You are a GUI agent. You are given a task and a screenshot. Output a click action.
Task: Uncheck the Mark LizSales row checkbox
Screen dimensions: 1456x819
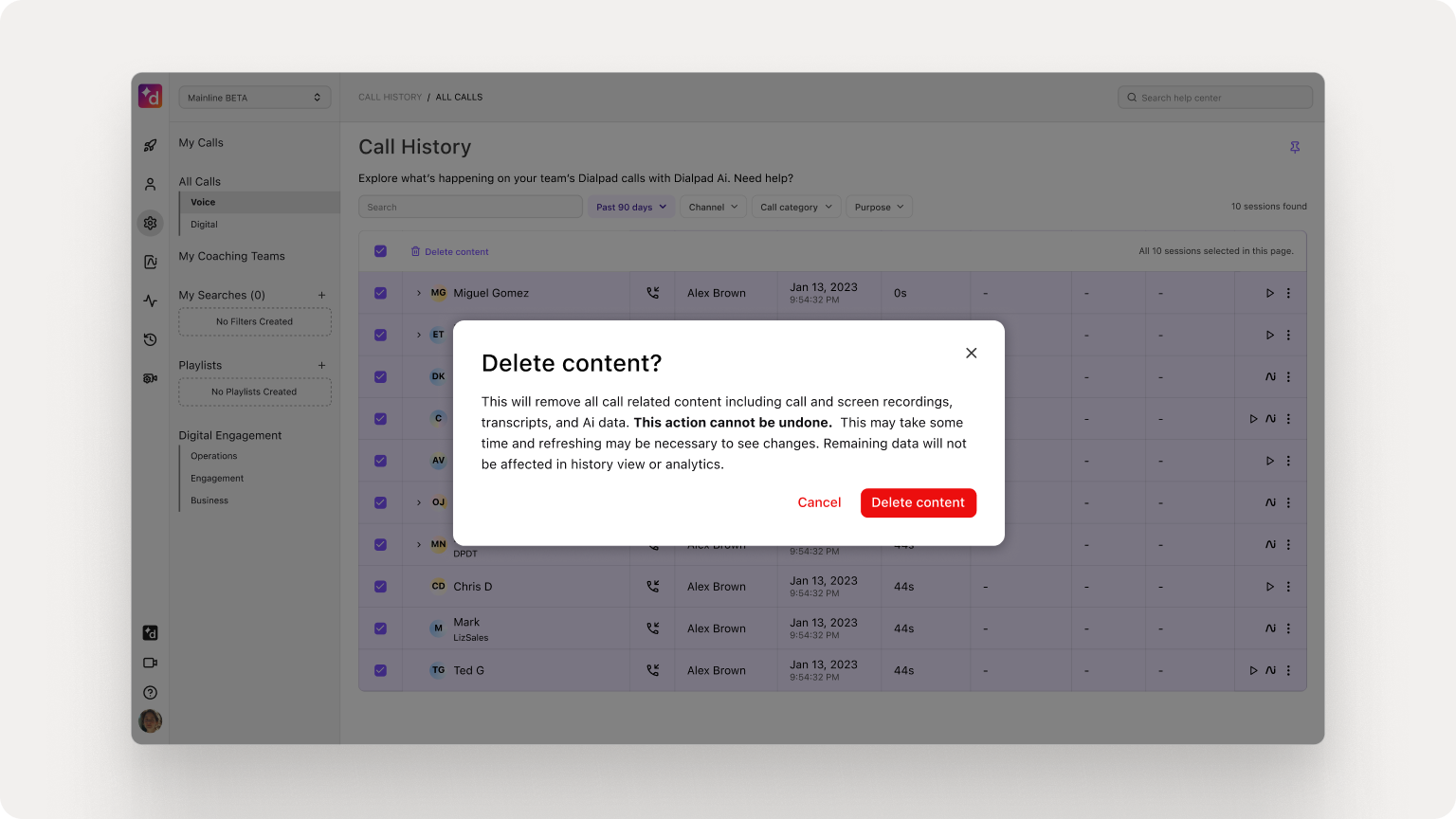[380, 628]
